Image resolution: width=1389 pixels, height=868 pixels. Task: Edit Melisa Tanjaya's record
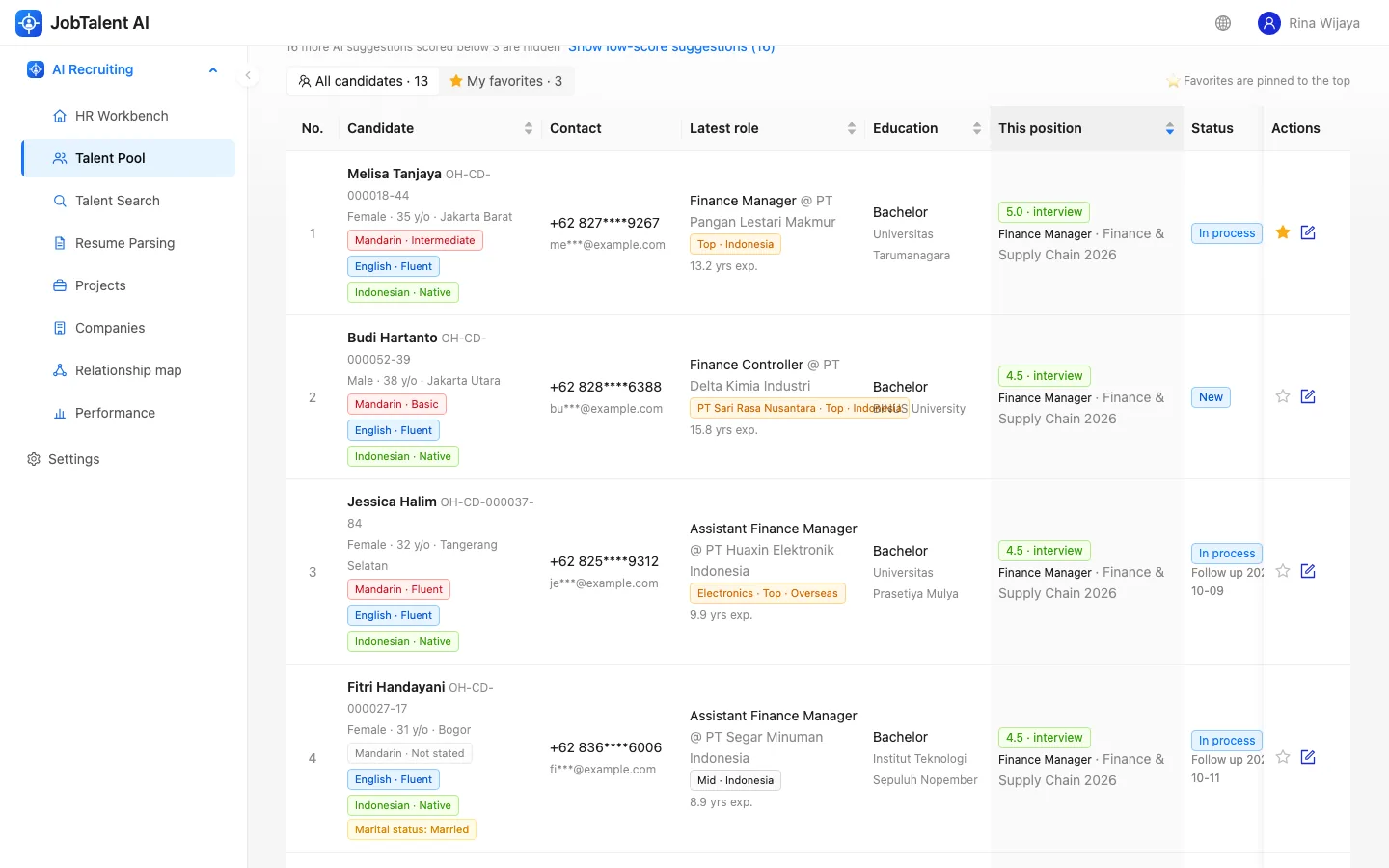(x=1308, y=232)
